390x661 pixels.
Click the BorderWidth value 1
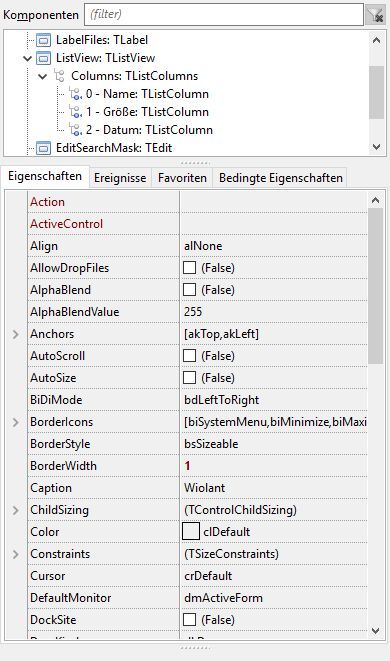coord(187,466)
